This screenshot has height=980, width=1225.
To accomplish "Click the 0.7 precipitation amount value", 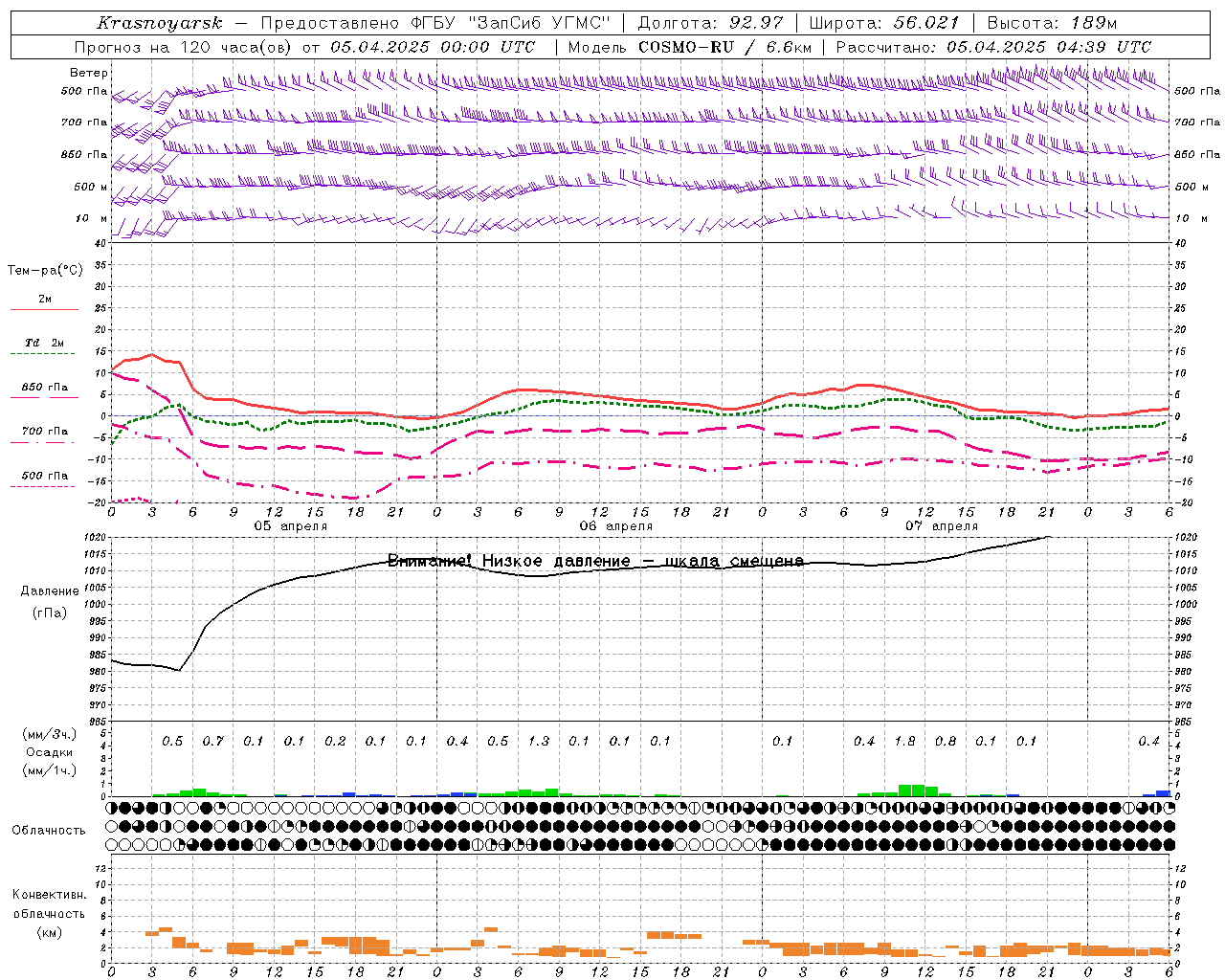I will [x=212, y=742].
